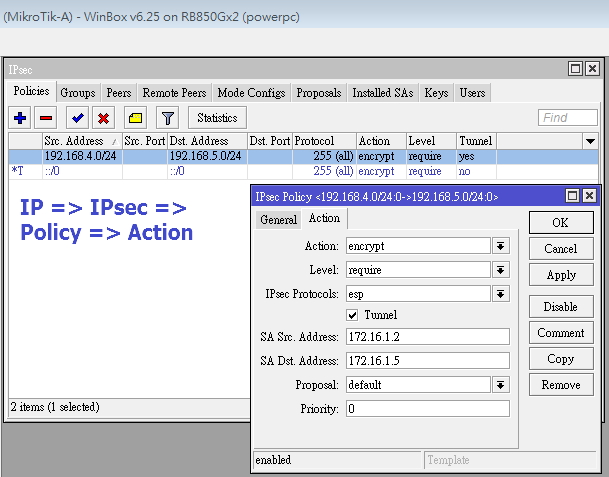Close the IPsec Policy dialog
This screenshot has height=477, width=609.
tap(589, 195)
